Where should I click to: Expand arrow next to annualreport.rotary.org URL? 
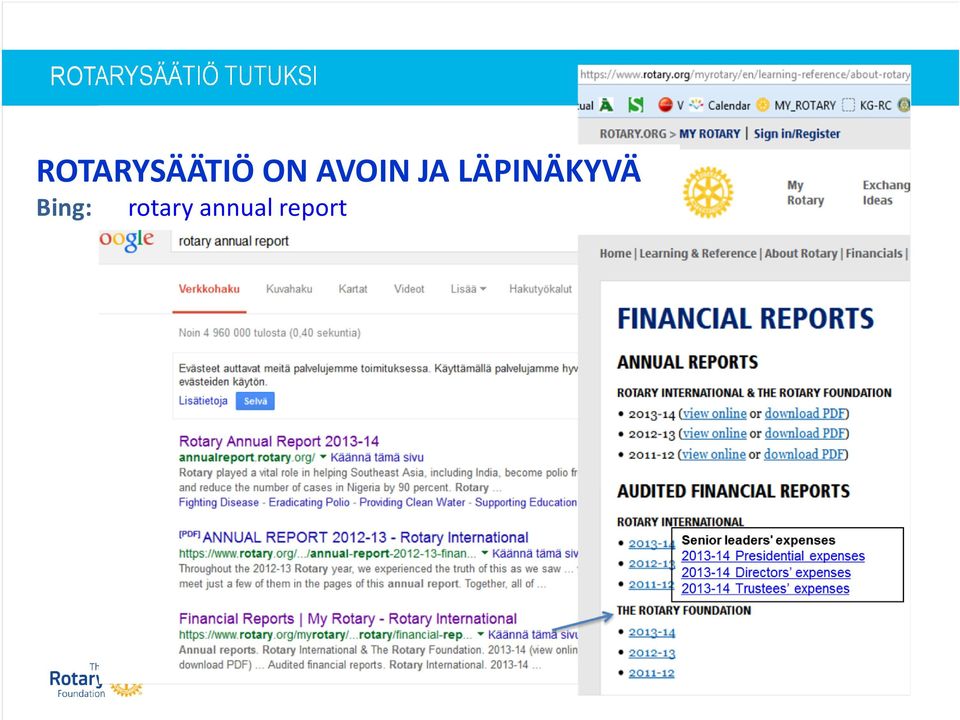click(x=323, y=457)
